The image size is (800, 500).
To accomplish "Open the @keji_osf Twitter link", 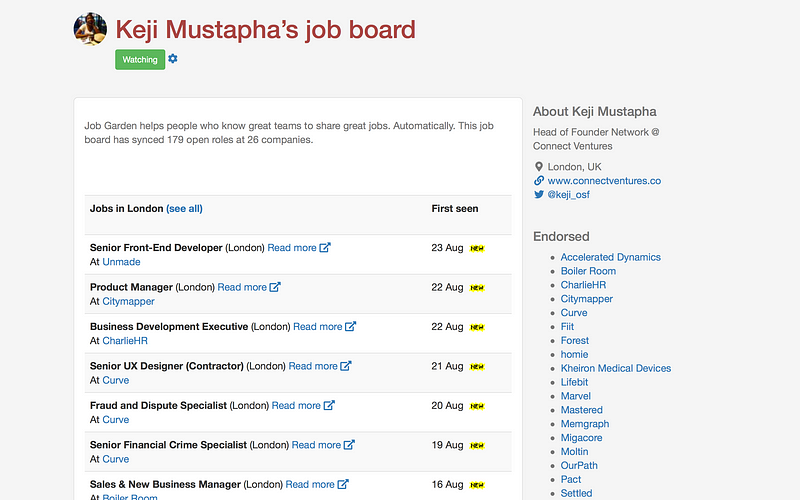I will pos(568,194).
